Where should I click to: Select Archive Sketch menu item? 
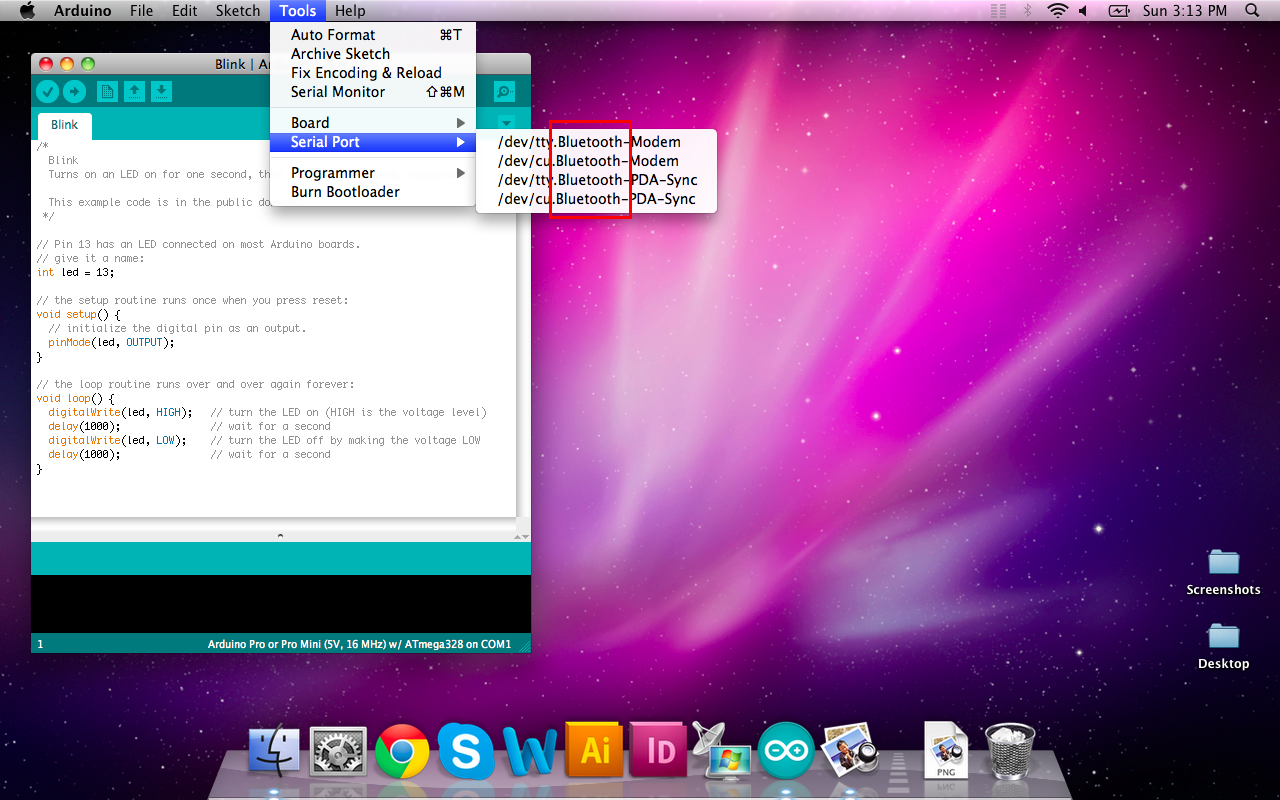pyautogui.click(x=373, y=54)
